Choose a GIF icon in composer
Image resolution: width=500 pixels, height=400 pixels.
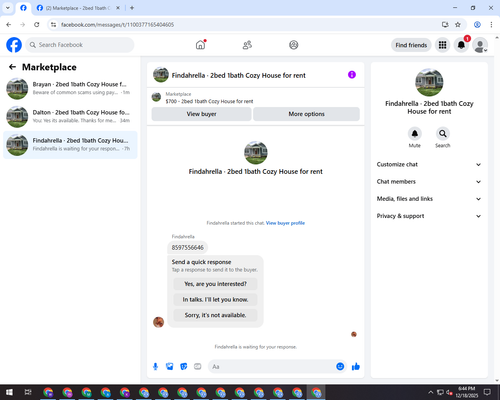tap(198, 367)
